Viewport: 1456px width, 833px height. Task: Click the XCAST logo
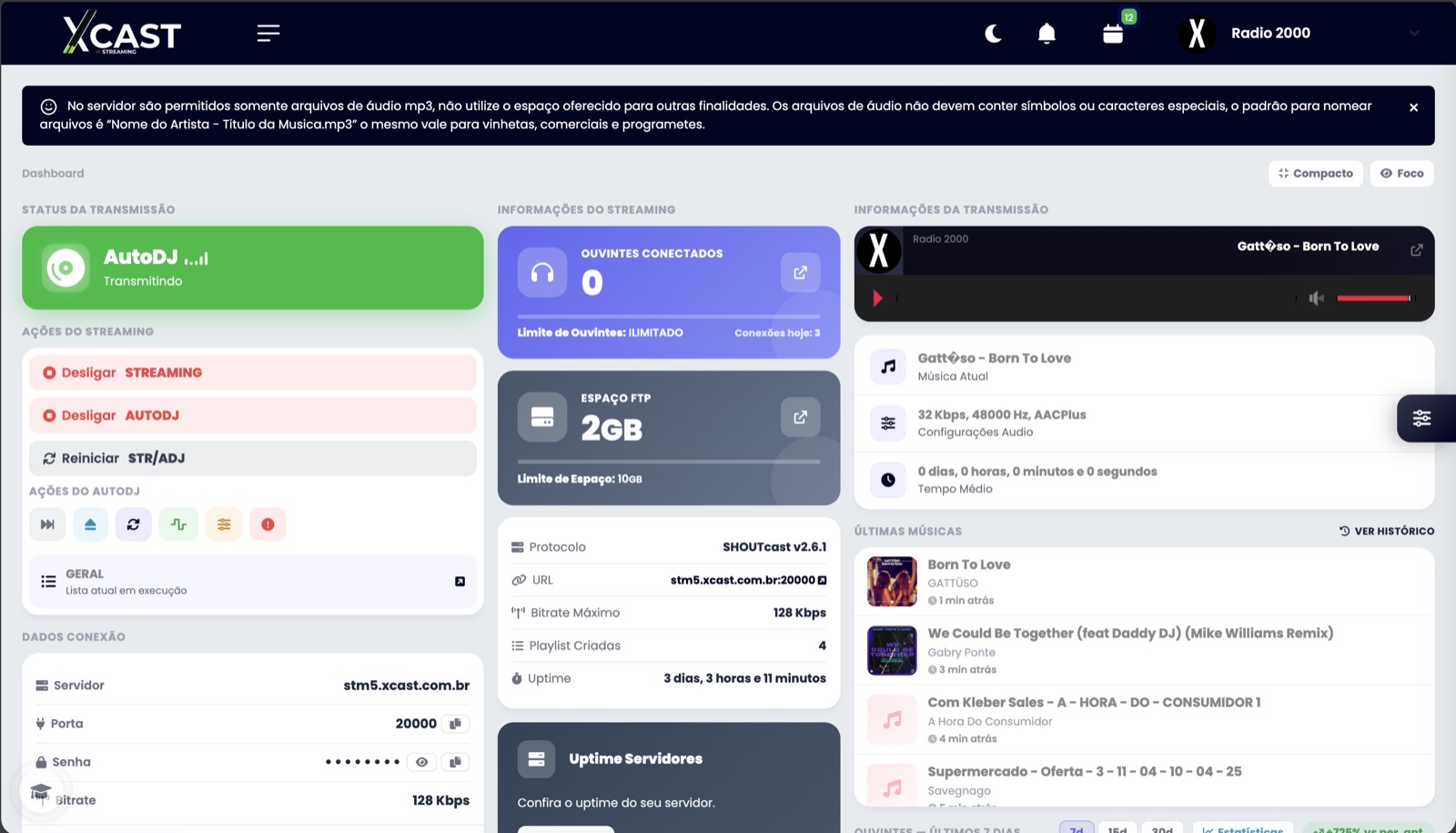[122, 33]
